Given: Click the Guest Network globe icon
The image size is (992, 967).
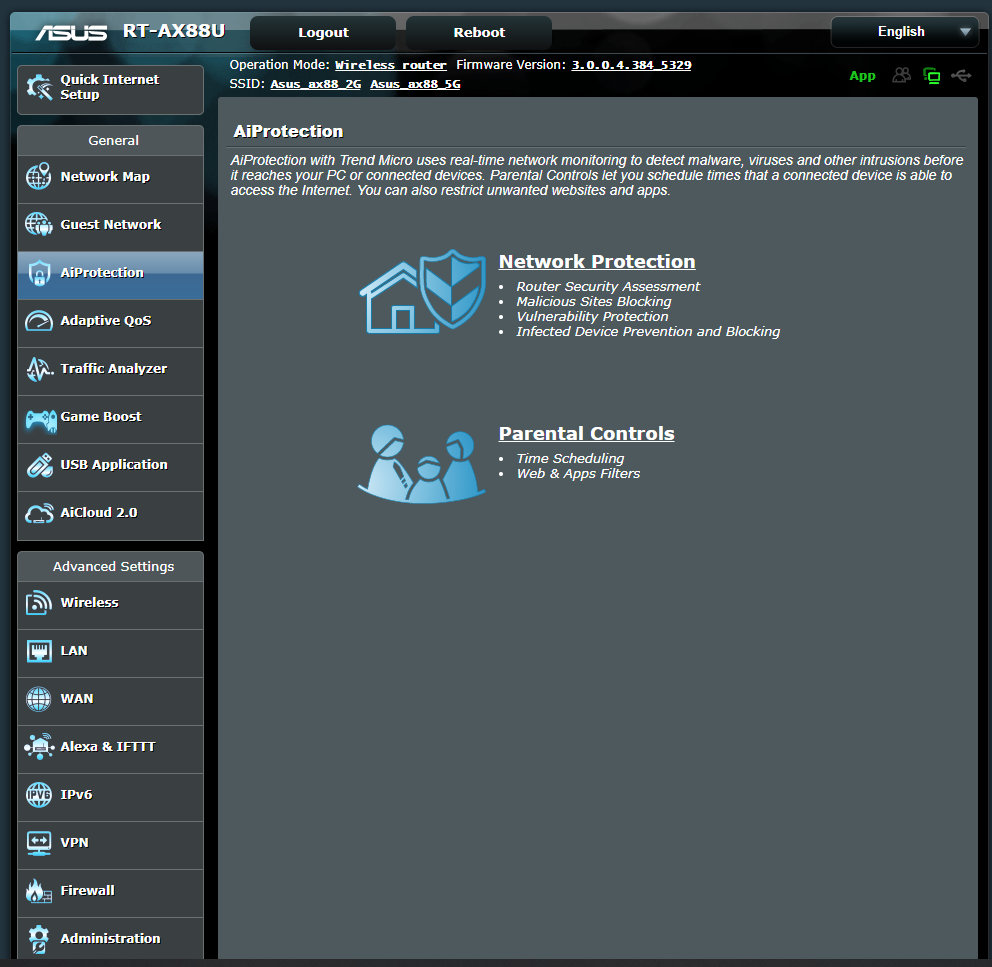Looking at the screenshot, I should [x=39, y=224].
